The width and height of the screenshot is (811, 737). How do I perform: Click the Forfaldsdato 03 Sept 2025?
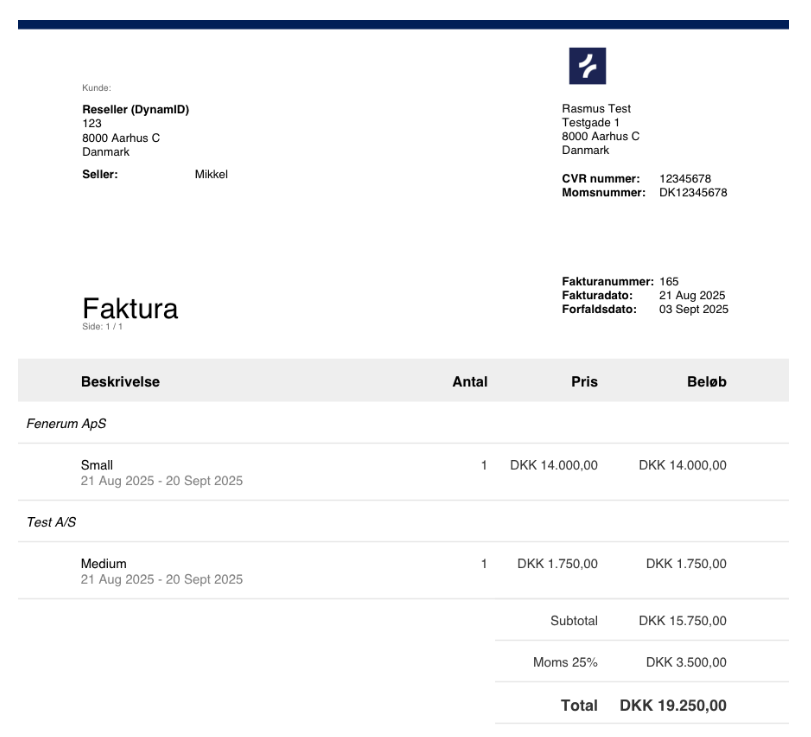(x=693, y=309)
